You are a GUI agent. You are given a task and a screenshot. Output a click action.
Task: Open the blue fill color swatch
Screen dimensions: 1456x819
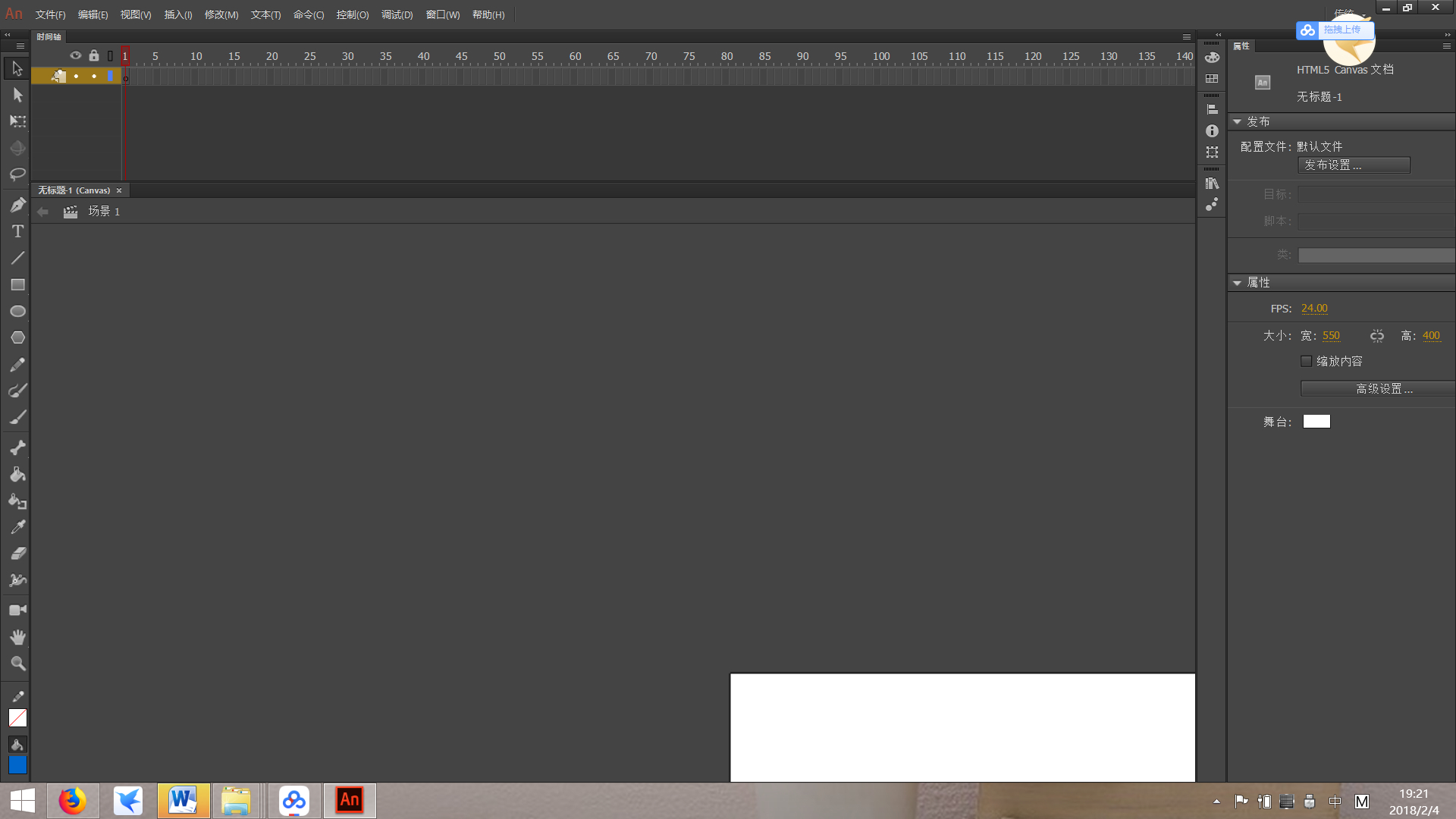click(17, 765)
